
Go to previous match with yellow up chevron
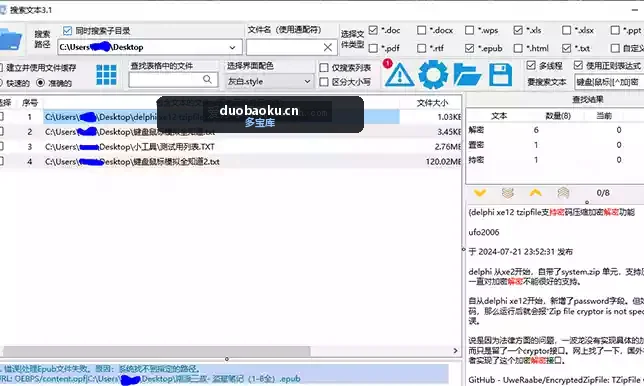tap(536, 193)
